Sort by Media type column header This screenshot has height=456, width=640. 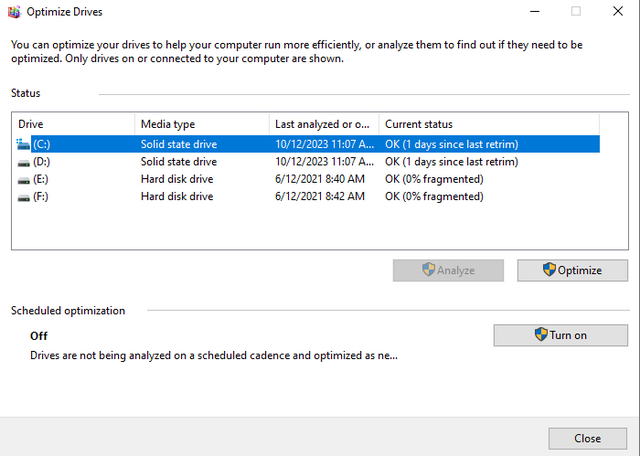coord(201,124)
